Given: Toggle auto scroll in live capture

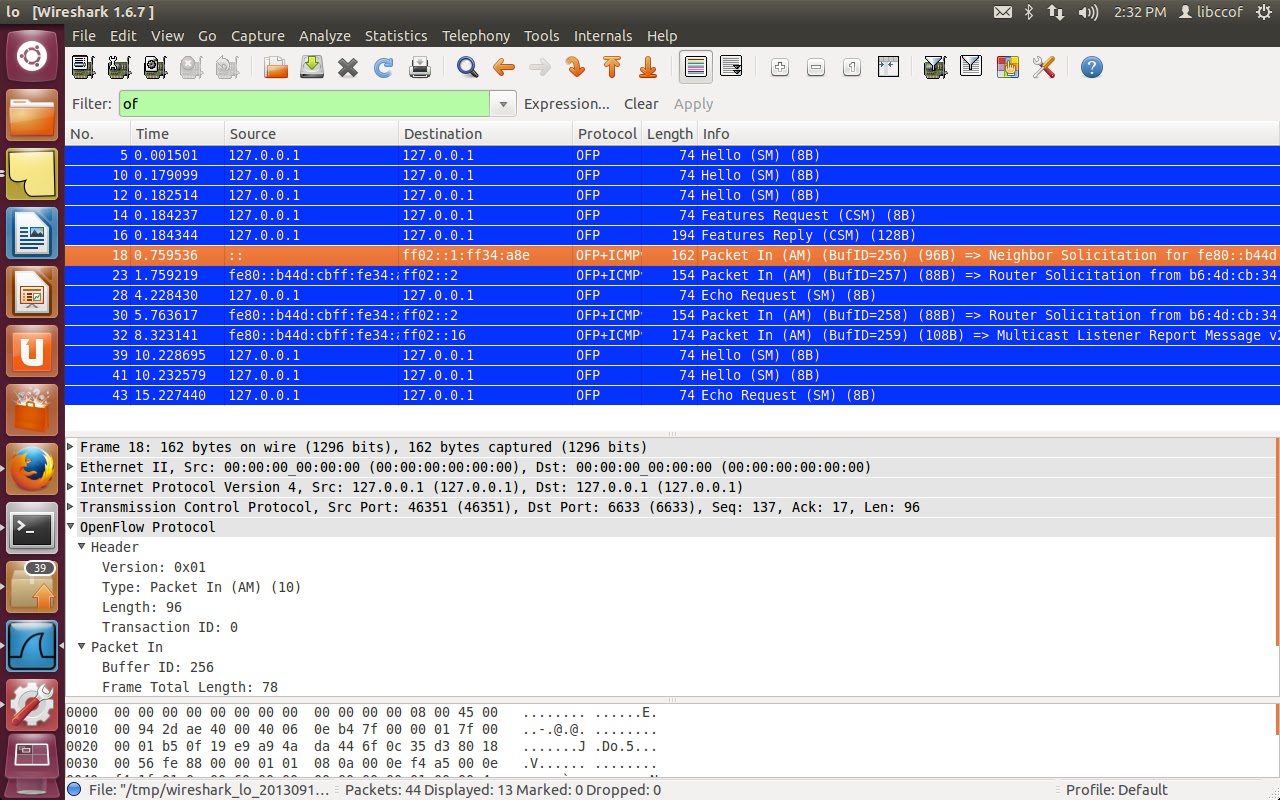Looking at the screenshot, I should [732, 67].
